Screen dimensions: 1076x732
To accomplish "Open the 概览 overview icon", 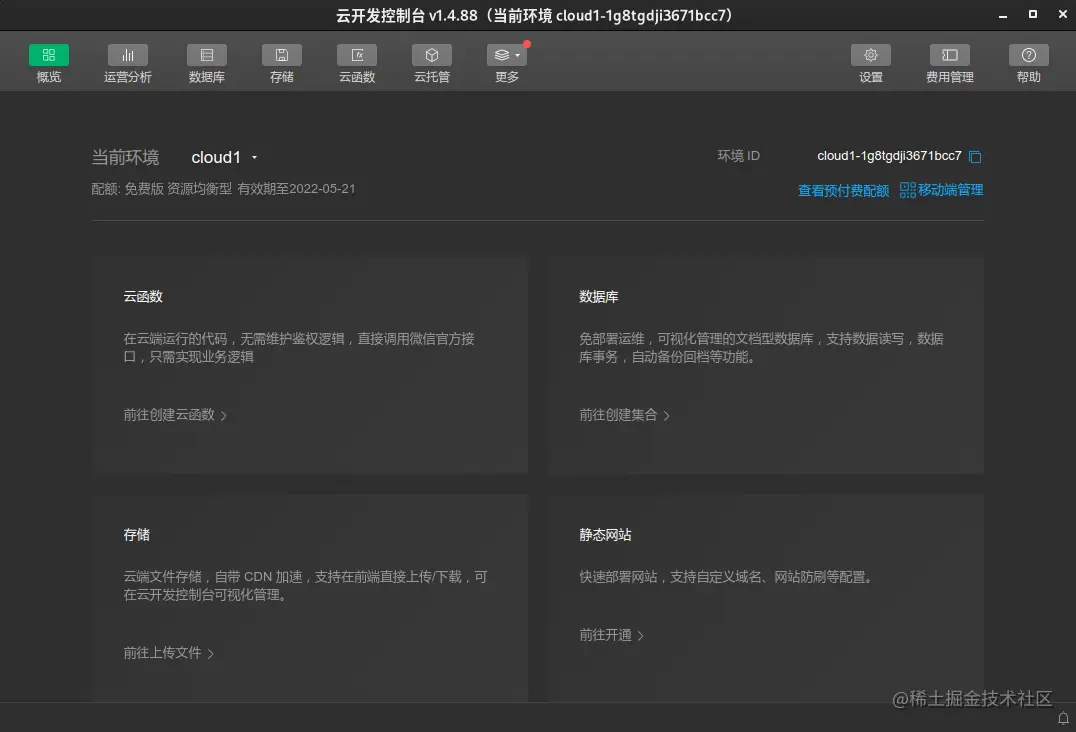I will pyautogui.click(x=48, y=55).
